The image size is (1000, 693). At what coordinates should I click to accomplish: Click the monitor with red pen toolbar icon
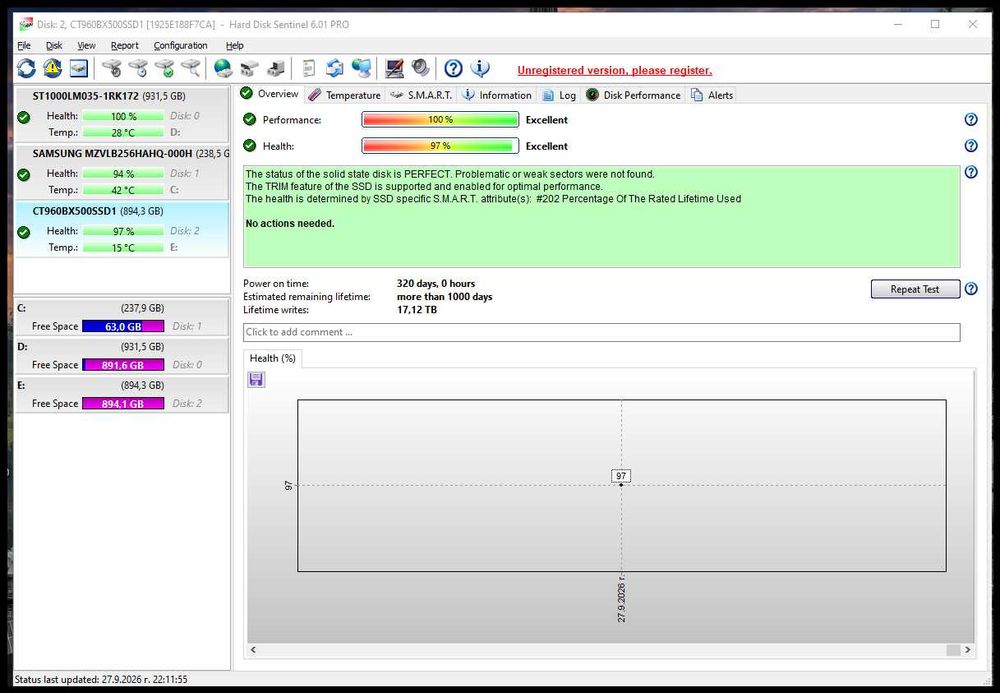(x=393, y=68)
